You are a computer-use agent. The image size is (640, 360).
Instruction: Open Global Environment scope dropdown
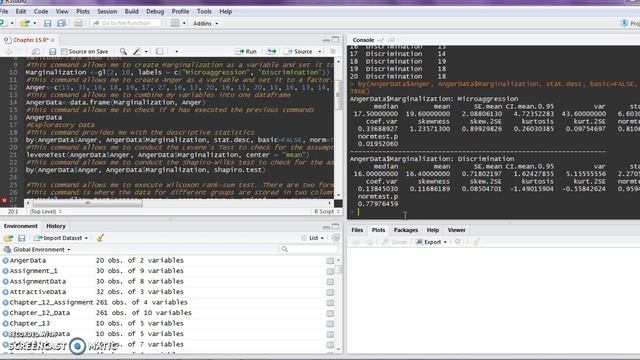coord(37,249)
